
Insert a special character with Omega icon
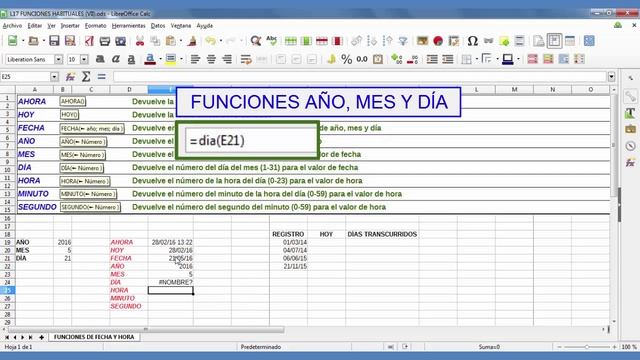(473, 41)
